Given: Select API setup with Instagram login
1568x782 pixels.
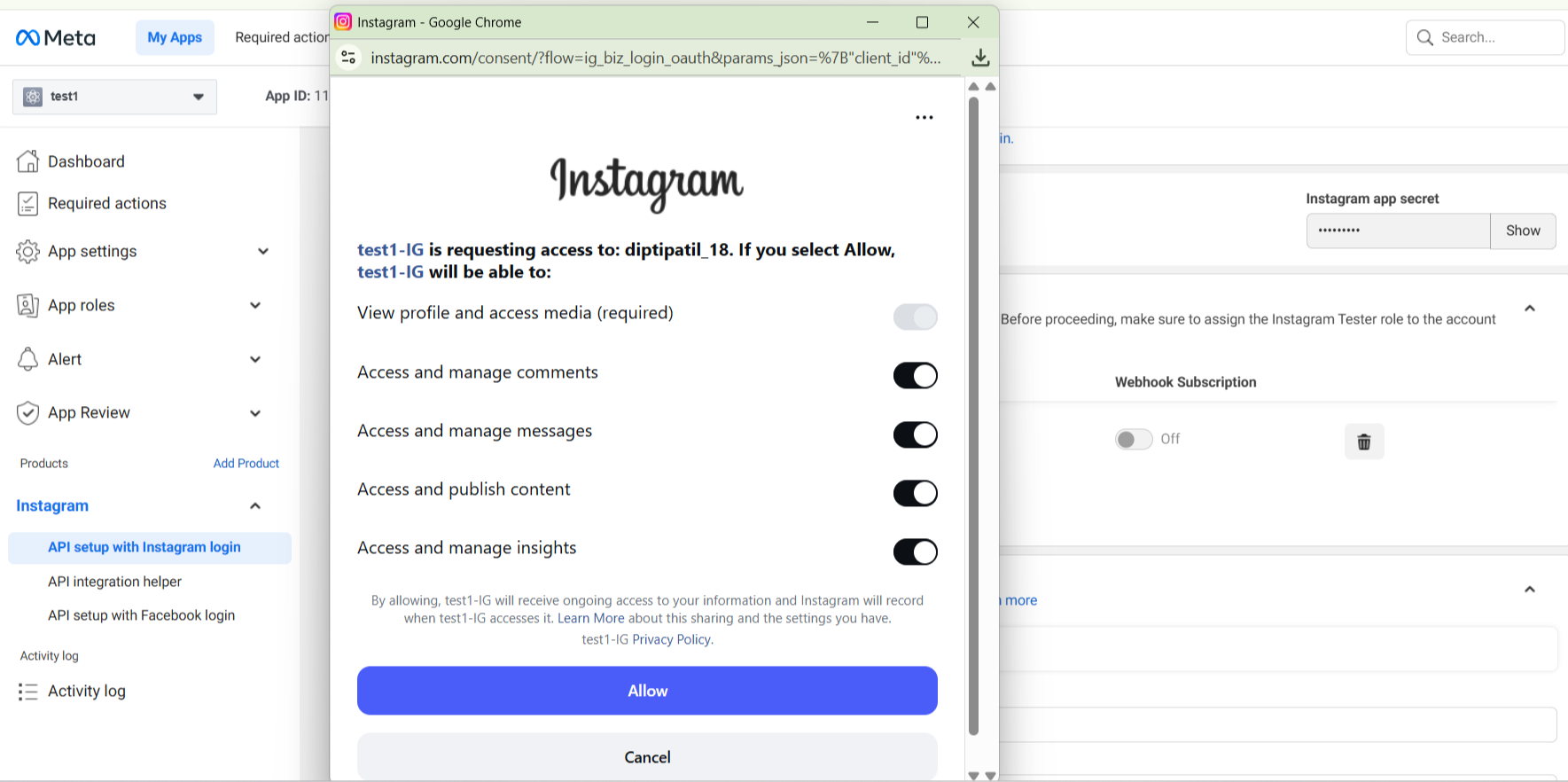Looking at the screenshot, I should pyautogui.click(x=150, y=547).
